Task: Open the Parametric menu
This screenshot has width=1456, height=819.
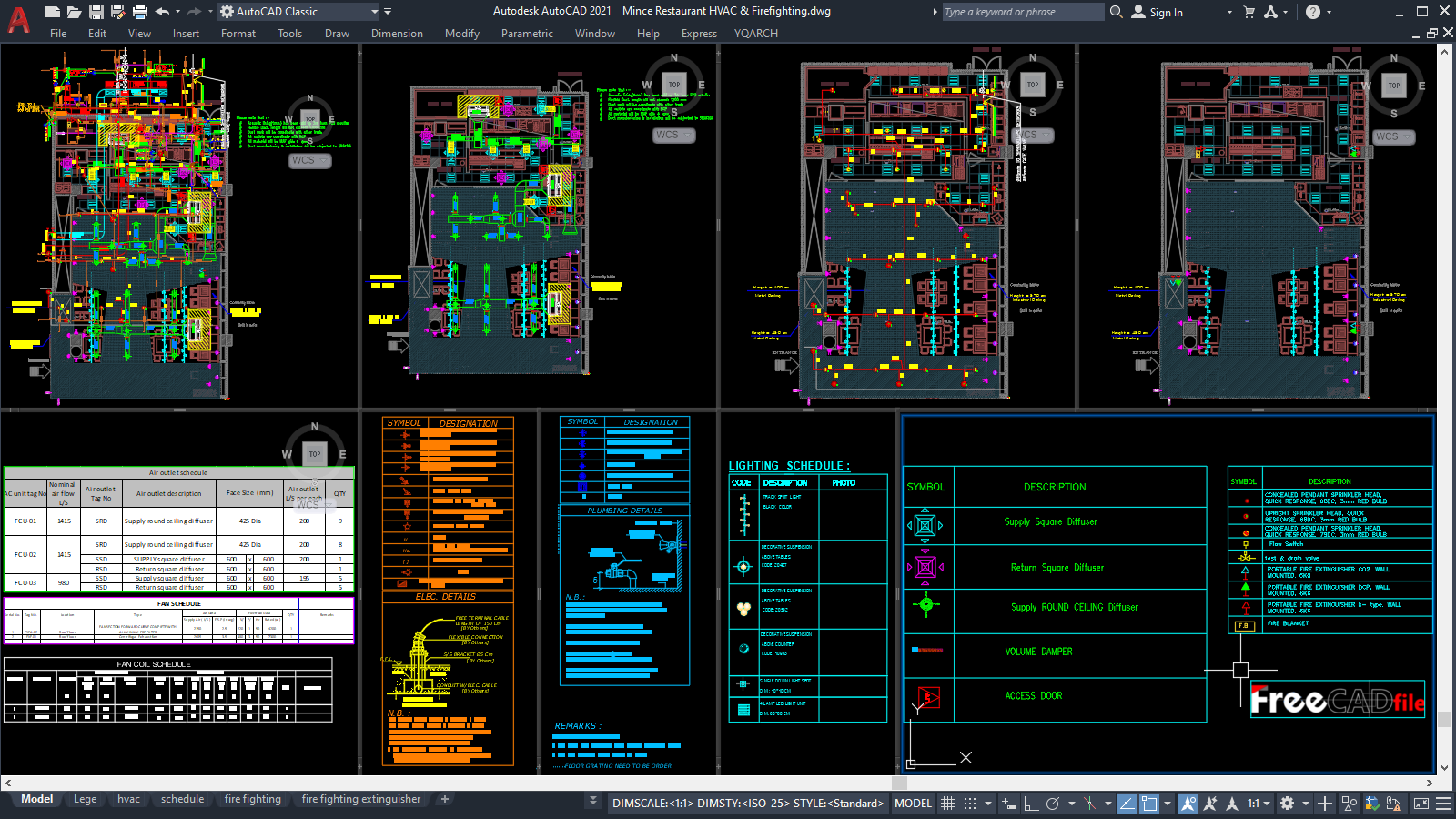Action: [x=527, y=34]
